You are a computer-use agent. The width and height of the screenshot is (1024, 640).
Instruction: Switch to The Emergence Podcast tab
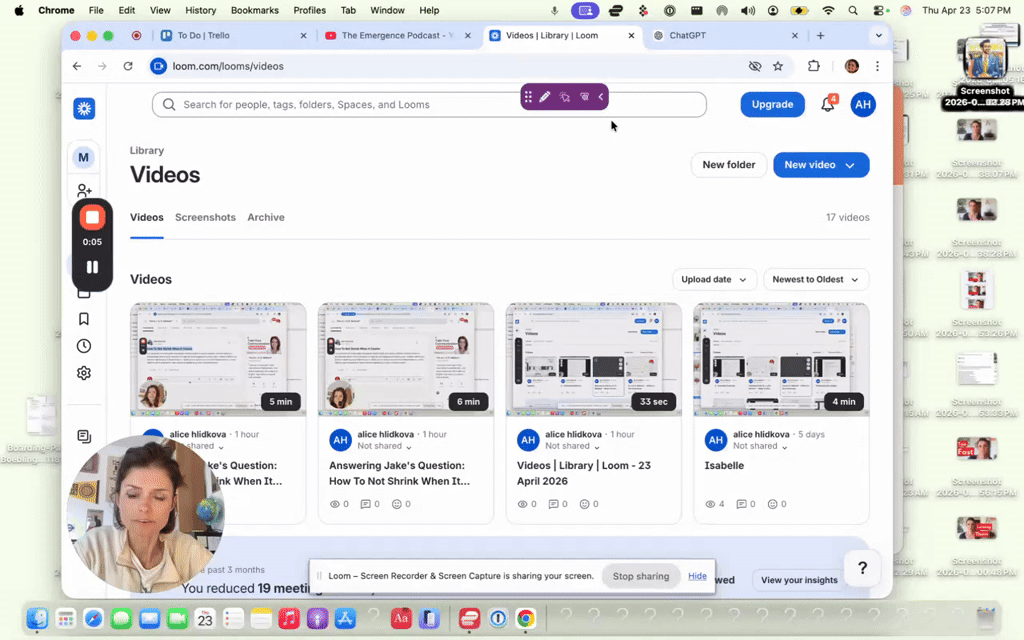point(398,35)
